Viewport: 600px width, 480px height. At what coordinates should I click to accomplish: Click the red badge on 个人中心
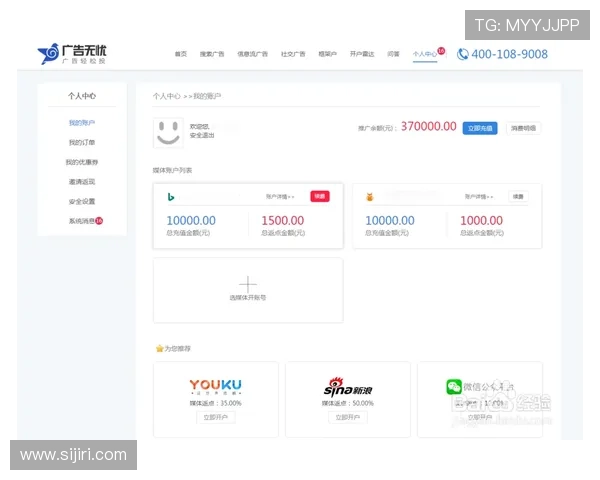tap(441, 51)
